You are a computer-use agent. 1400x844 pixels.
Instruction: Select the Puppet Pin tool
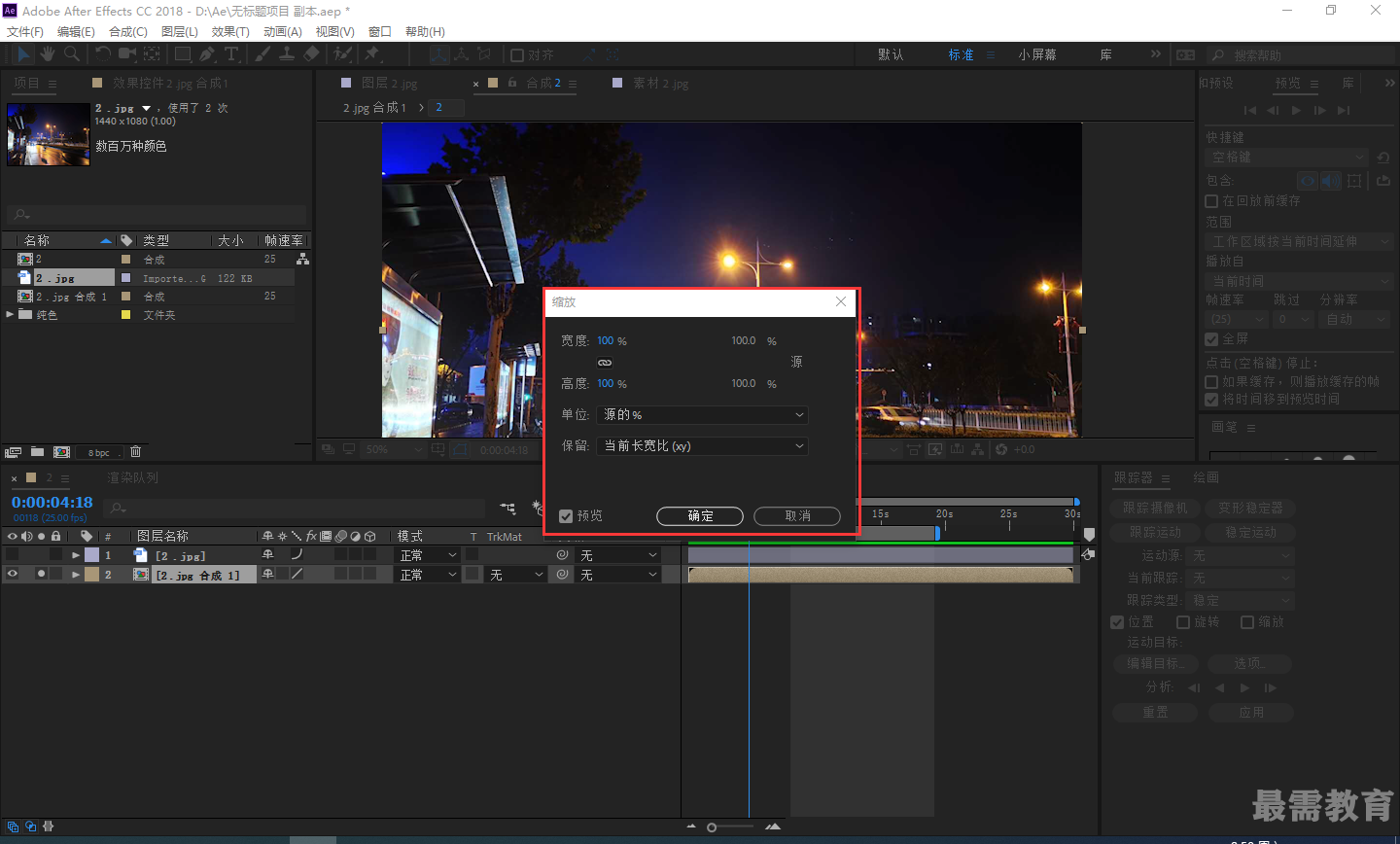click(371, 54)
